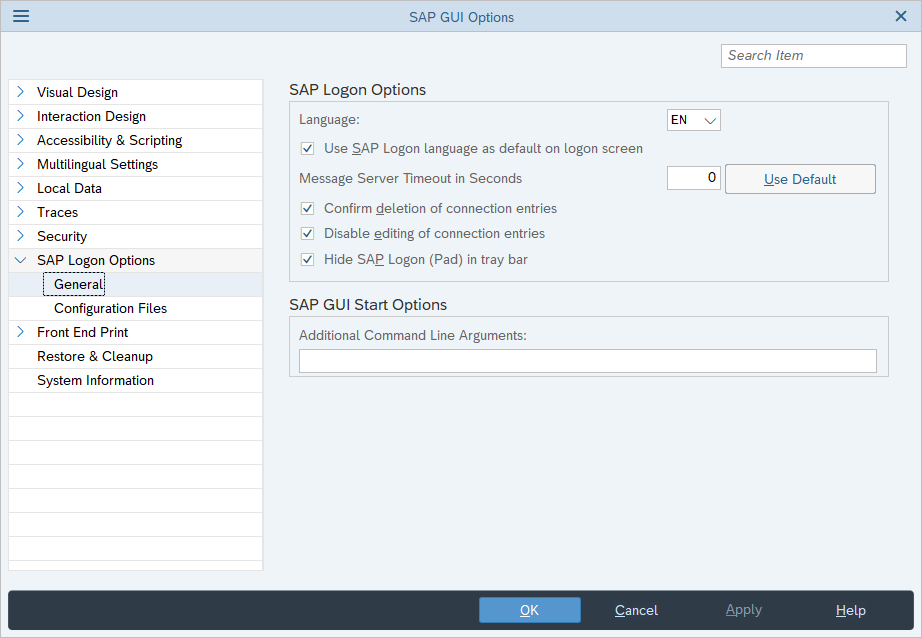This screenshot has width=922, height=638.
Task: Select Multilingual Settings tree item
Action: 98,165
